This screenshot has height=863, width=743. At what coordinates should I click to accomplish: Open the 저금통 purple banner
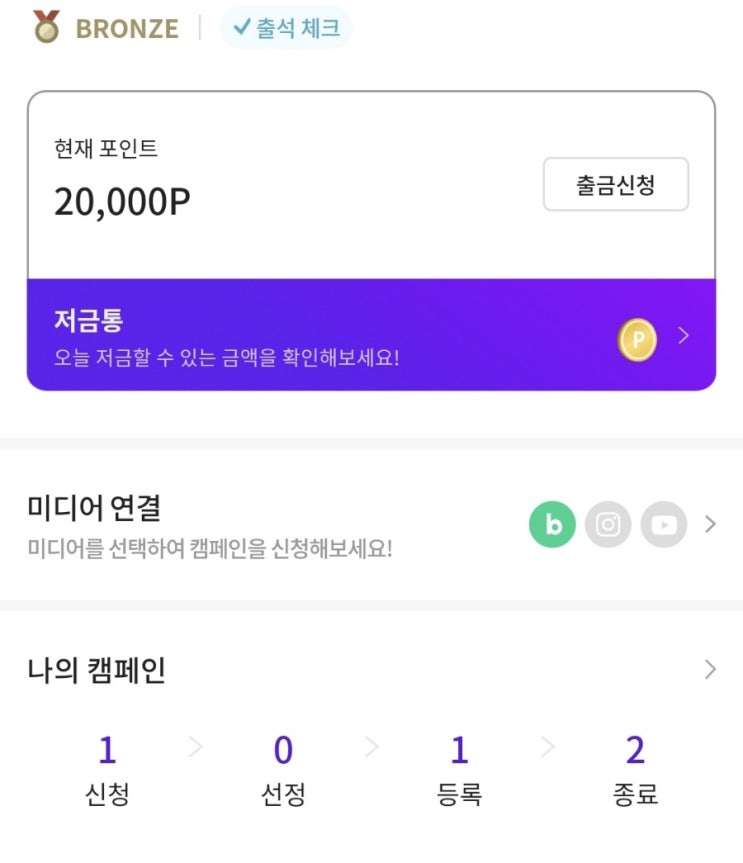click(x=372, y=335)
